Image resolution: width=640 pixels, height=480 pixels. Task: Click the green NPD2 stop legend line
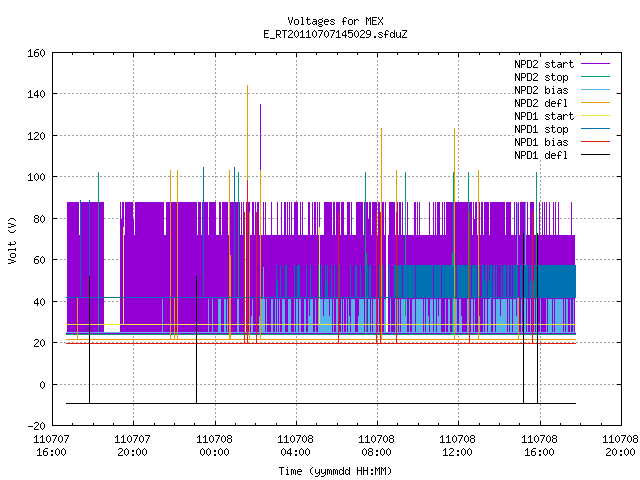point(595,76)
